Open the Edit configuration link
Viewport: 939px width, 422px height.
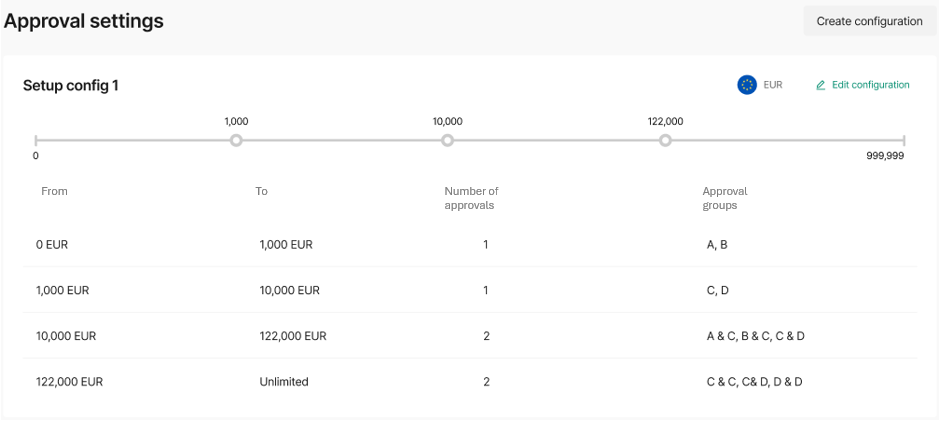pos(870,85)
